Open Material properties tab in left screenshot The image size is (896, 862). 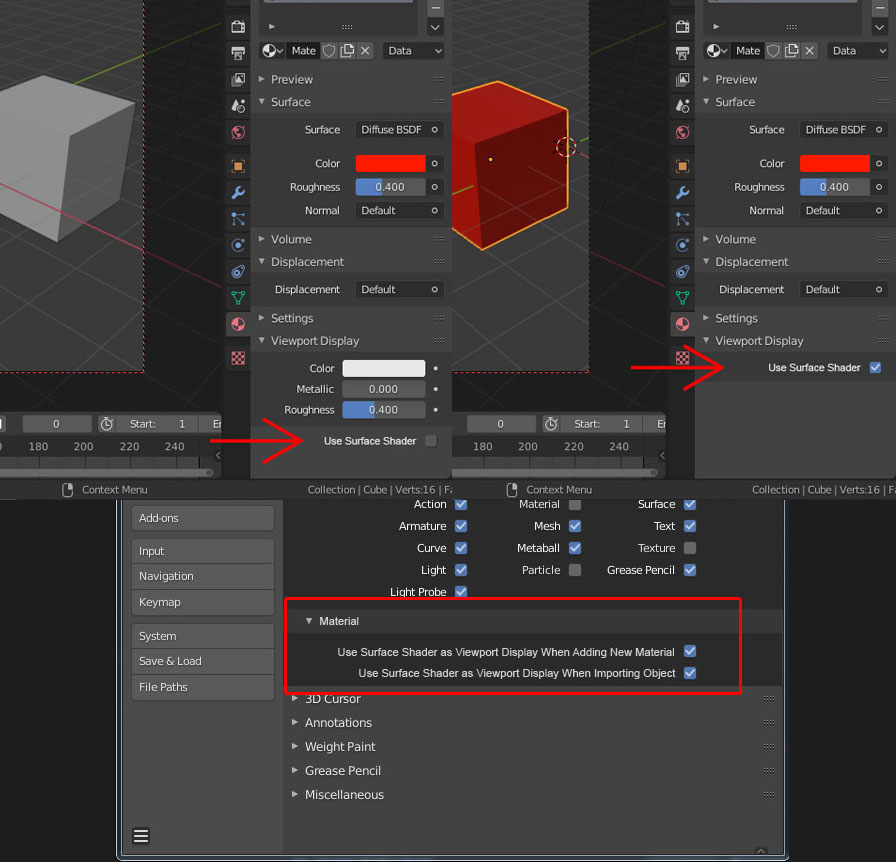coord(238,324)
